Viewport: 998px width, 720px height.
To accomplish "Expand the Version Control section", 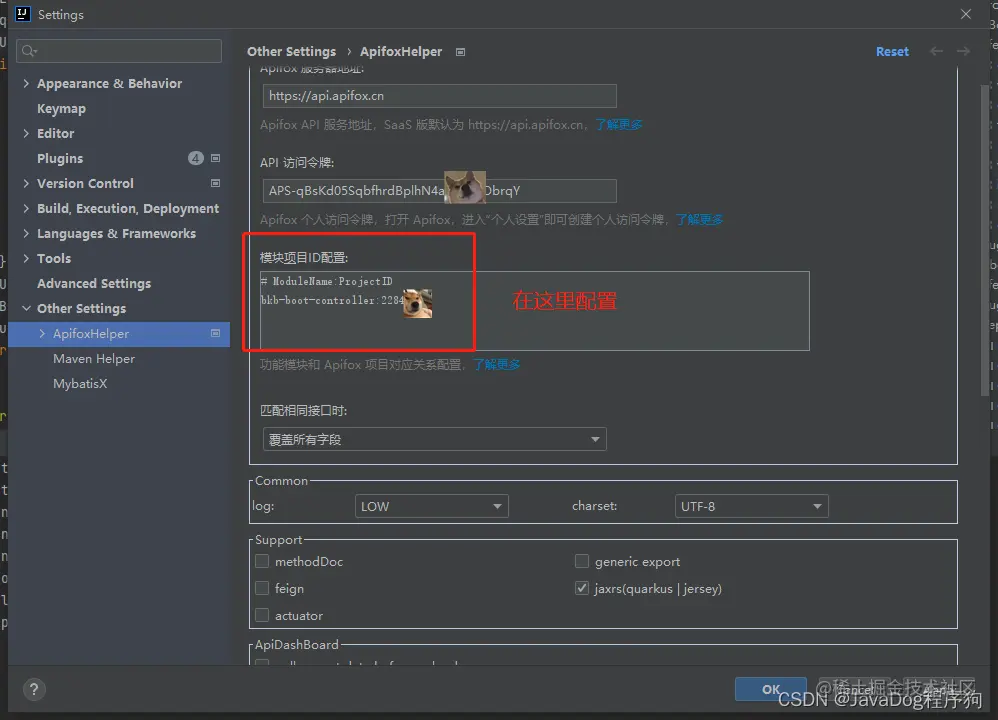I will [x=26, y=183].
